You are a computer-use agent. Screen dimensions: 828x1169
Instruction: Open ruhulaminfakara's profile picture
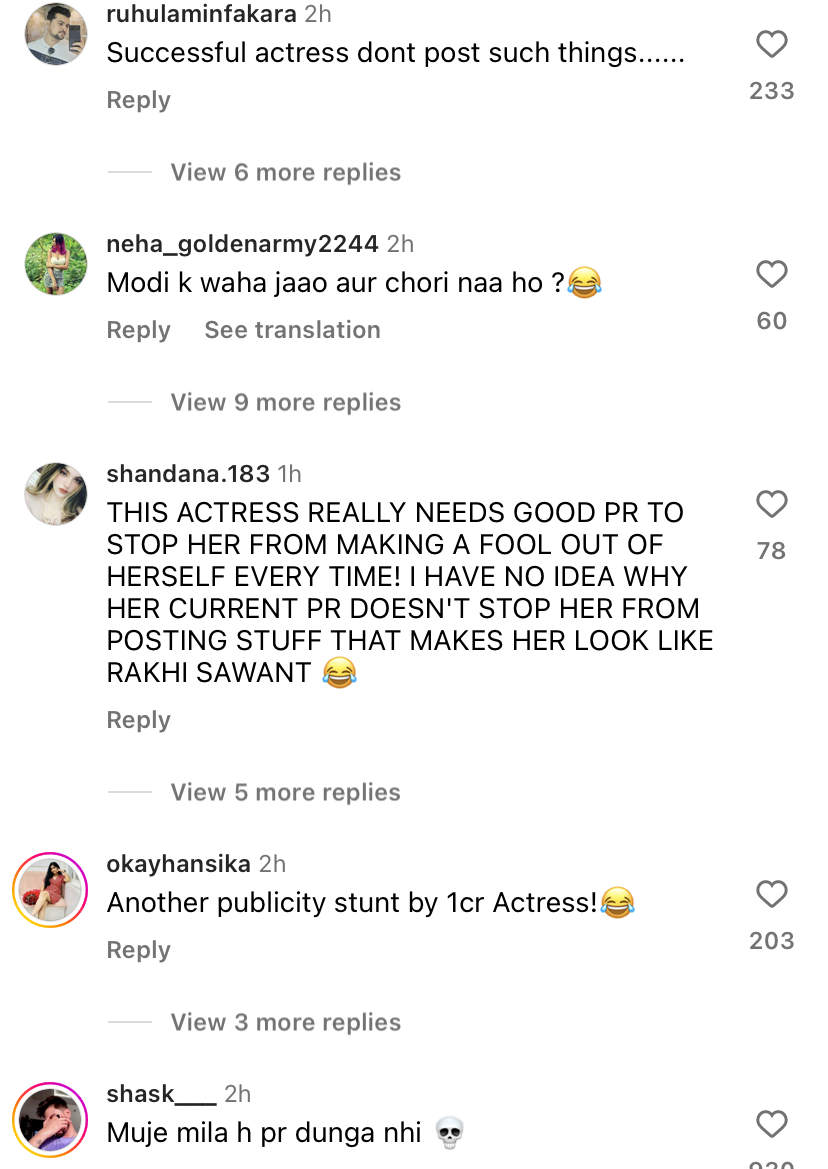pos(56,35)
